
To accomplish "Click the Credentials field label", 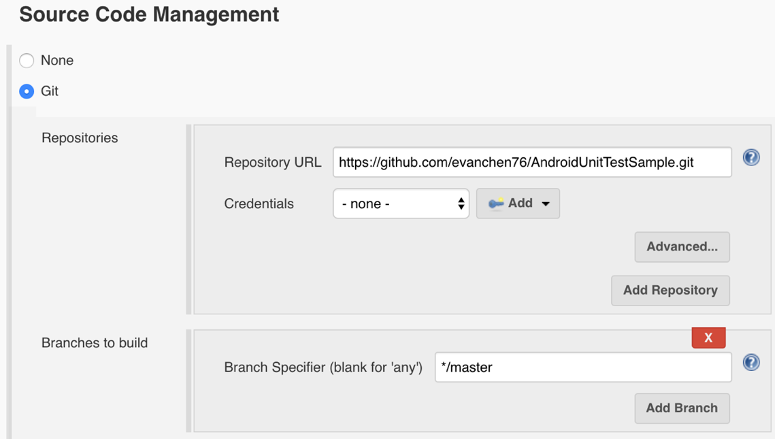I will 259,204.
